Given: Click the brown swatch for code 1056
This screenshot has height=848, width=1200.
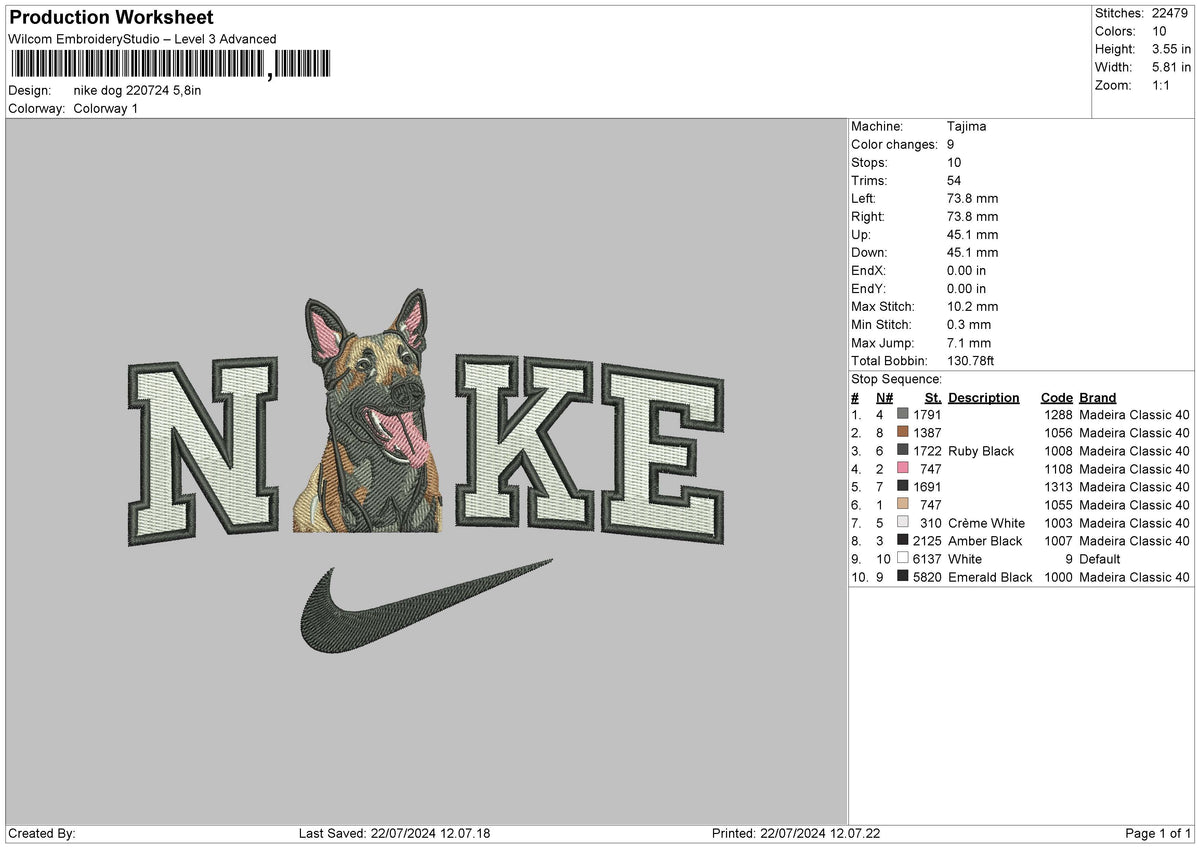Looking at the screenshot, I should click(x=903, y=433).
